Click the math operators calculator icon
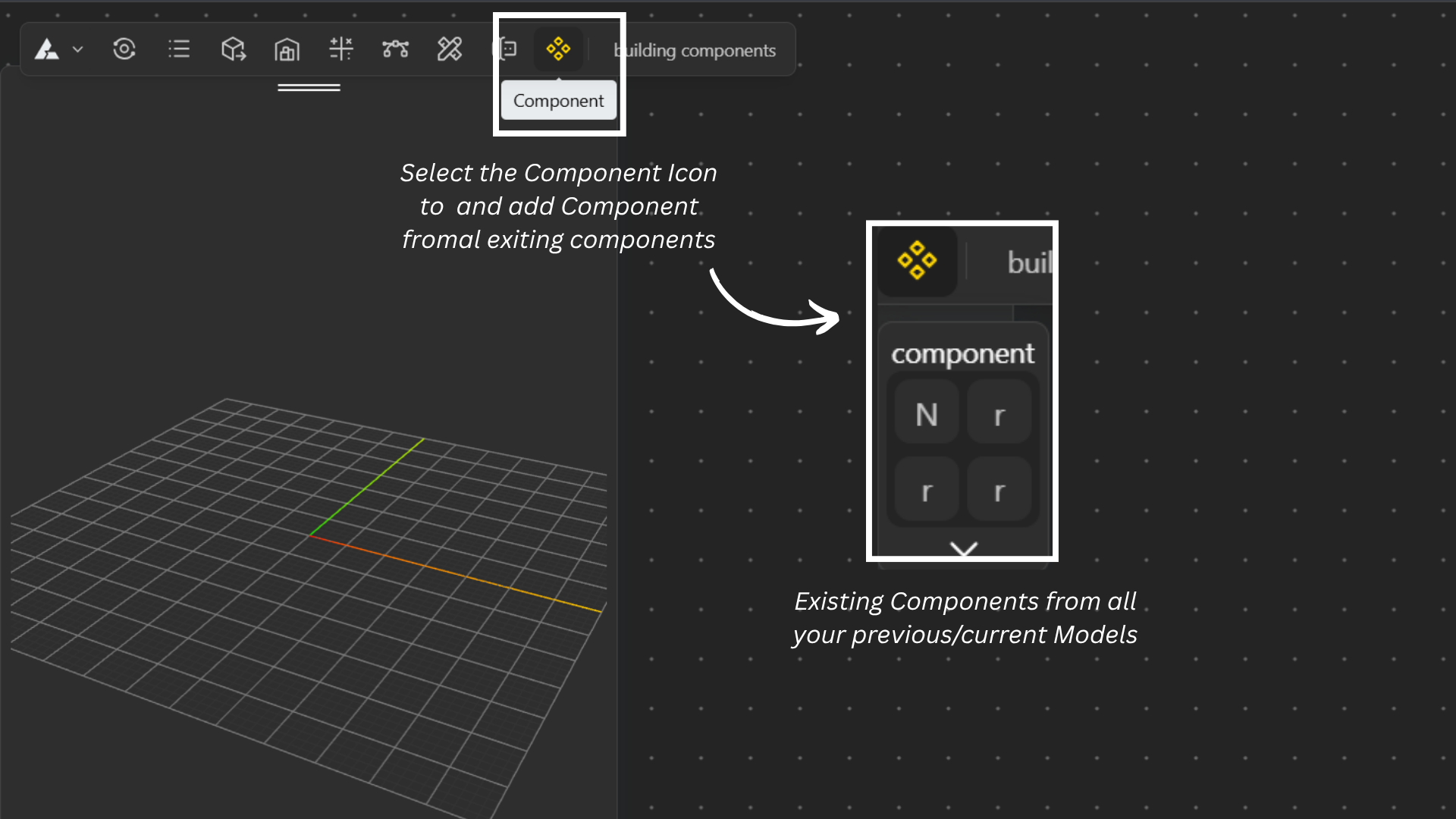This screenshot has height=819, width=1456. click(x=341, y=49)
